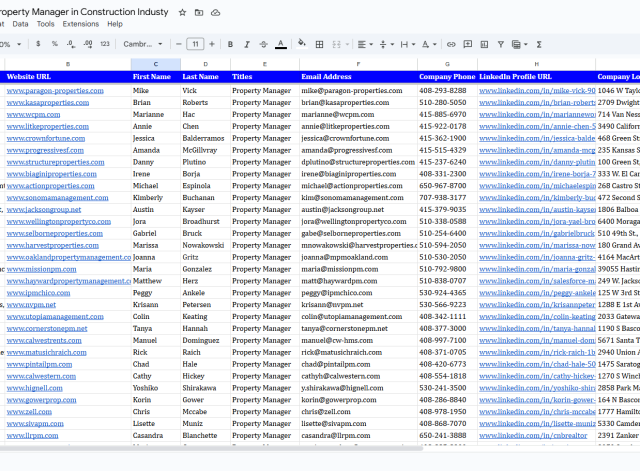Select column D header
Viewport: 640px width, 471px height.
coord(205,64)
